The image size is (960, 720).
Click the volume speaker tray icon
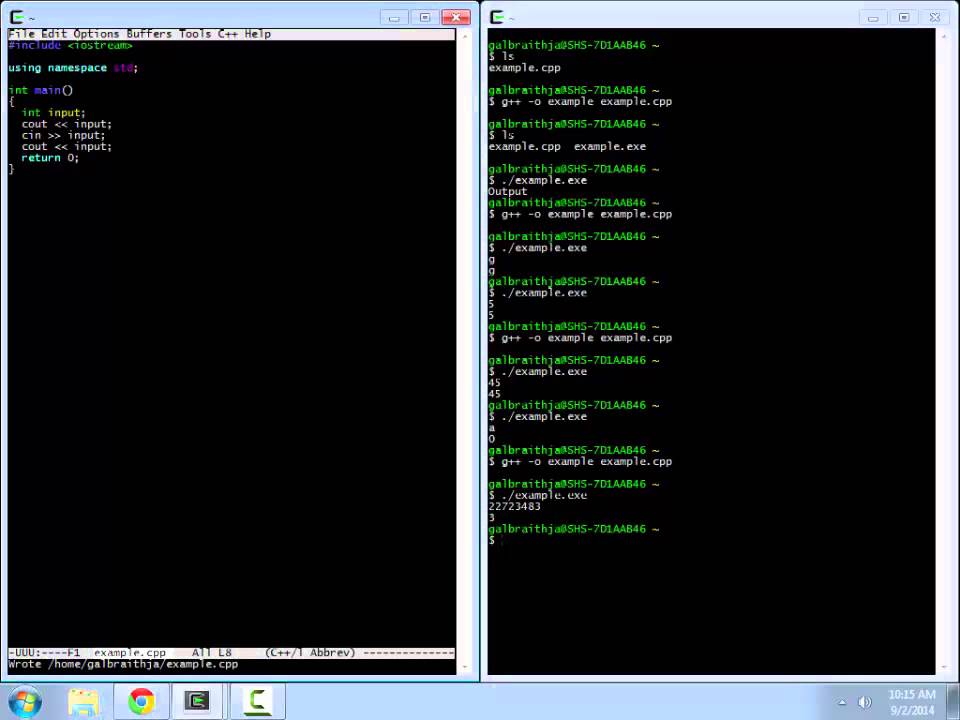(x=864, y=703)
